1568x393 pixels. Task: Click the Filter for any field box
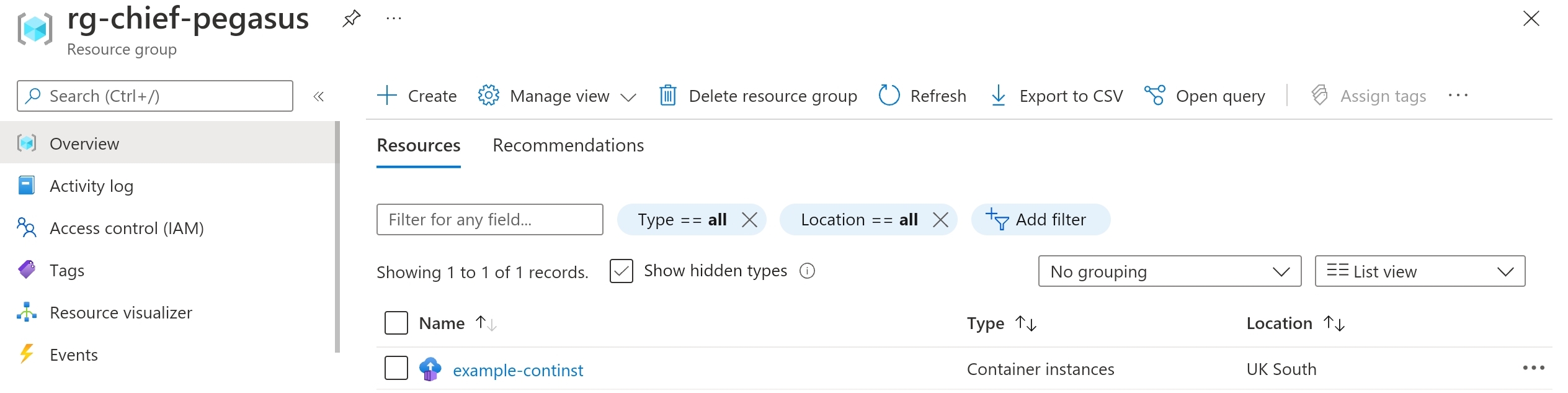(490, 220)
